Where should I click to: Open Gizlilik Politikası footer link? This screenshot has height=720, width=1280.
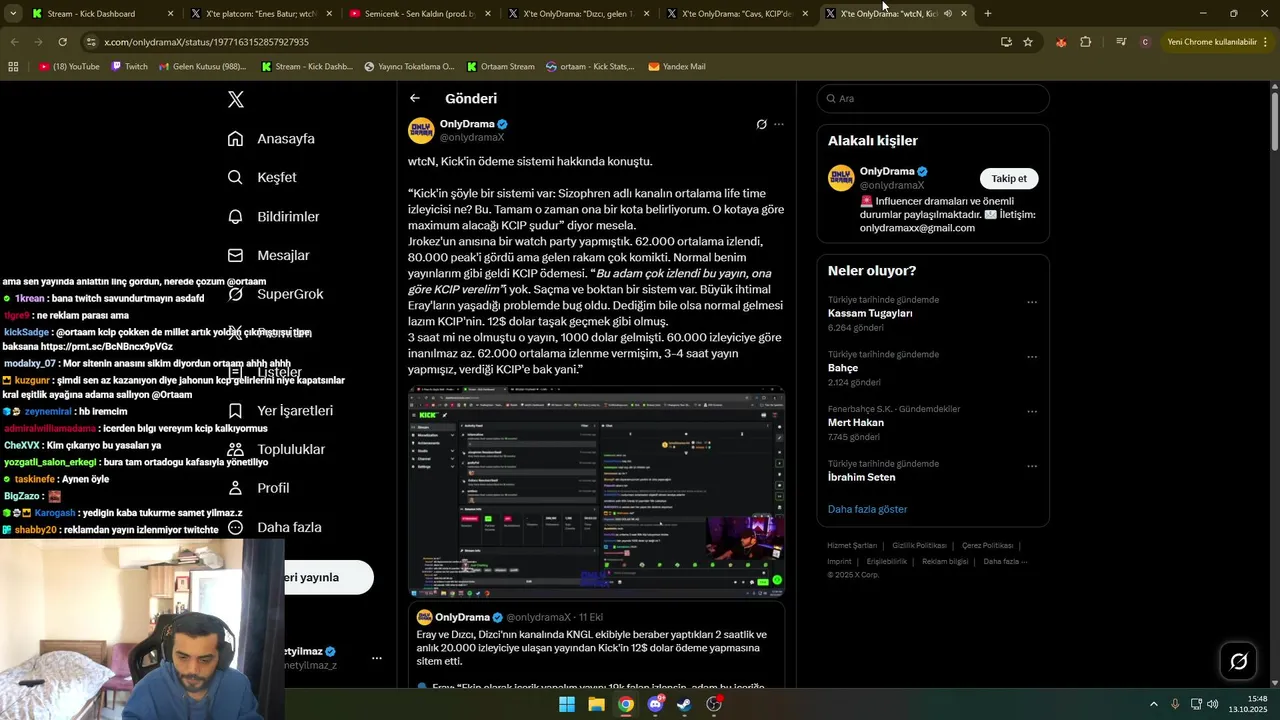point(919,546)
